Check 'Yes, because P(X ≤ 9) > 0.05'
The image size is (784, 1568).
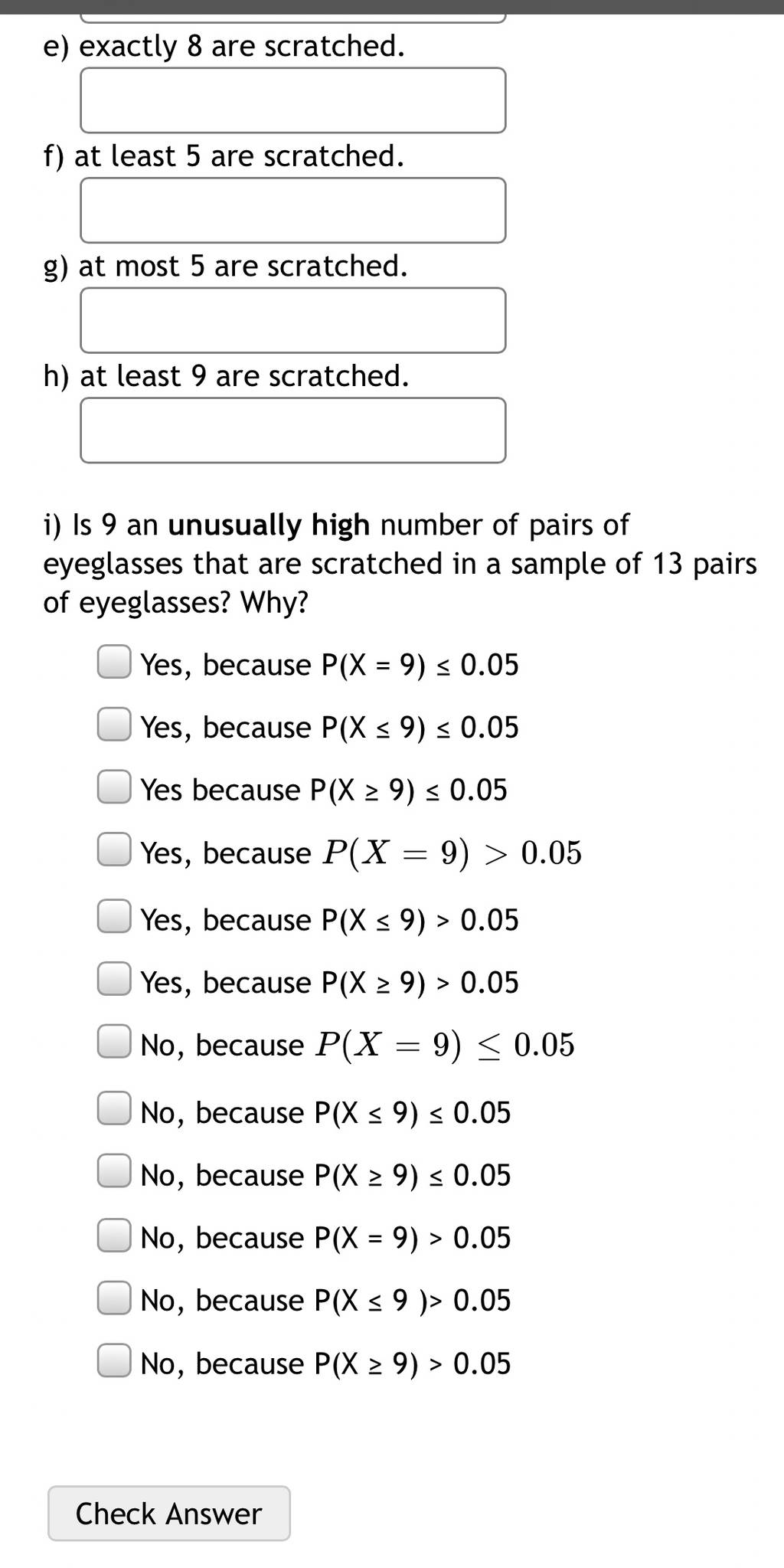tap(114, 917)
